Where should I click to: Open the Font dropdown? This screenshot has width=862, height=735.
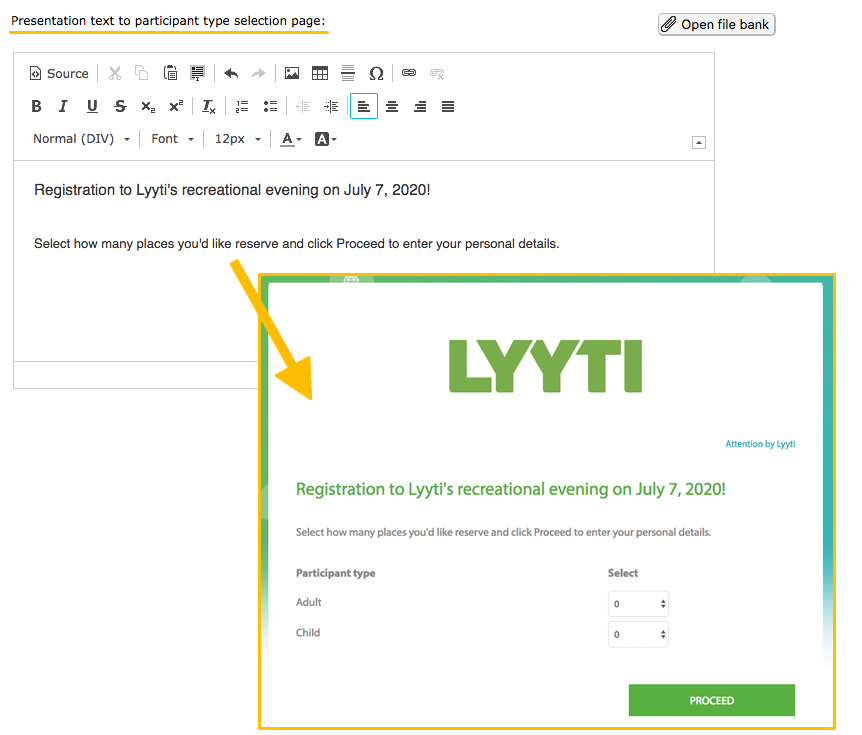click(x=172, y=139)
